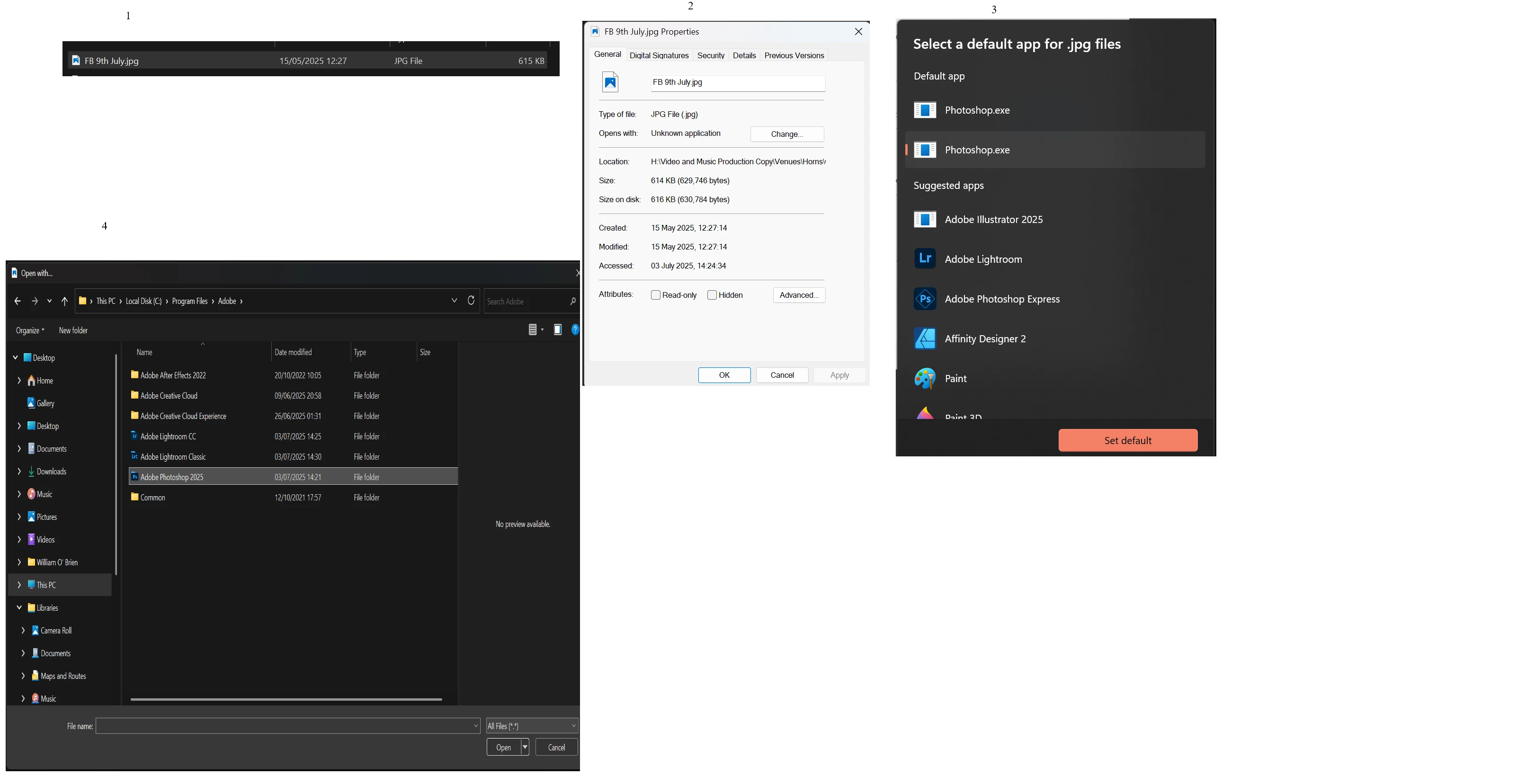Open the Organize dropdown menu

pyautogui.click(x=30, y=330)
